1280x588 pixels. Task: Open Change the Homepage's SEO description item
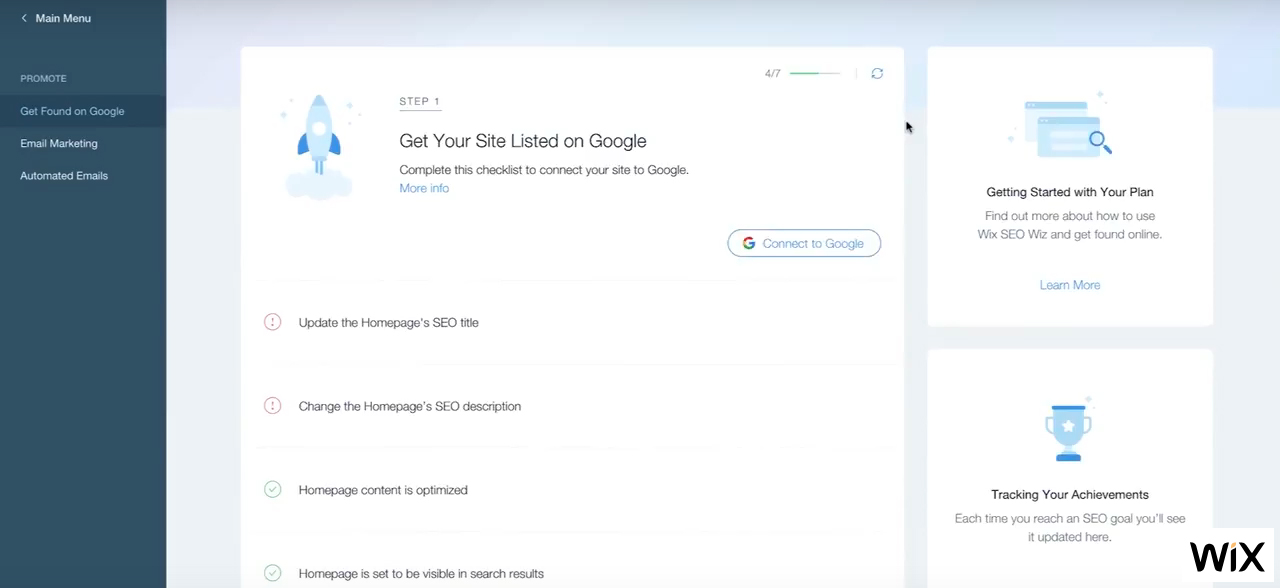point(410,406)
